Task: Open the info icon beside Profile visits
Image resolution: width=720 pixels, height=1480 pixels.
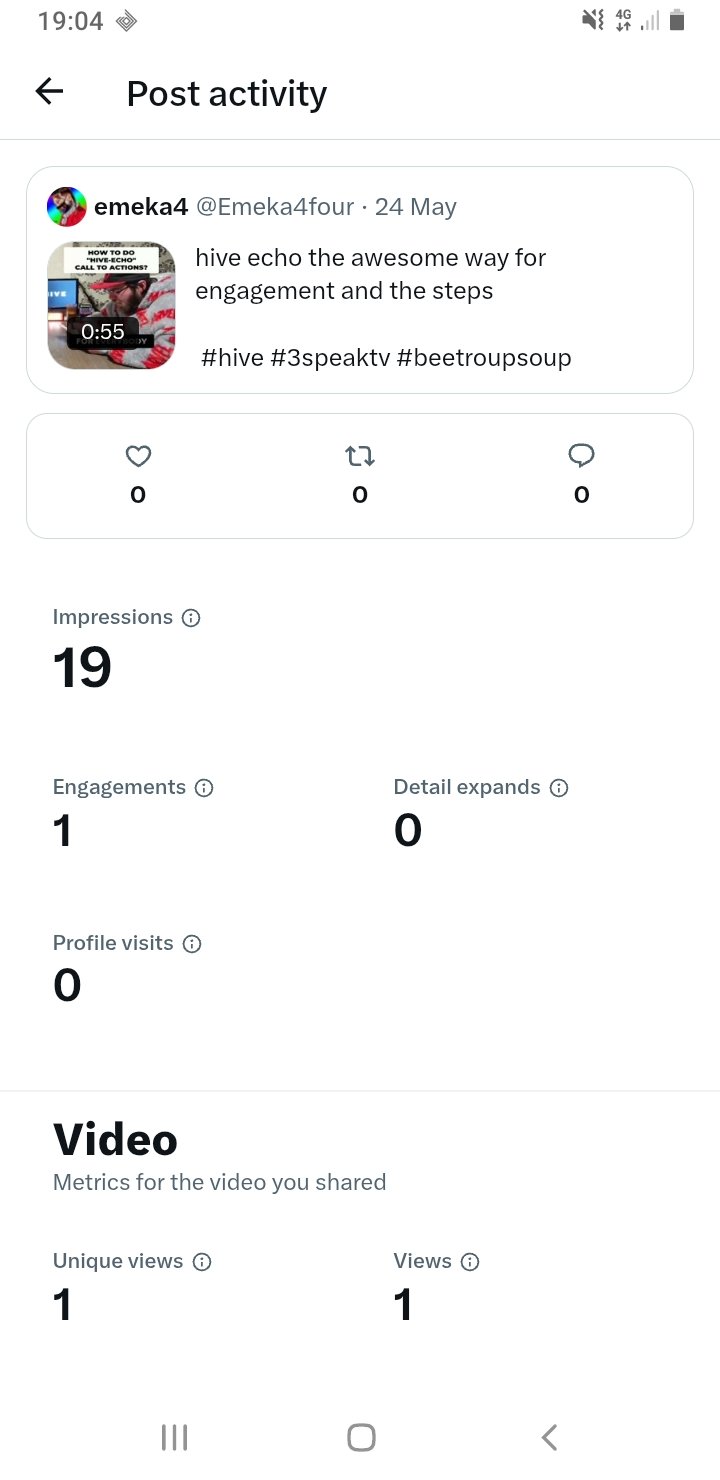Action: [192, 944]
